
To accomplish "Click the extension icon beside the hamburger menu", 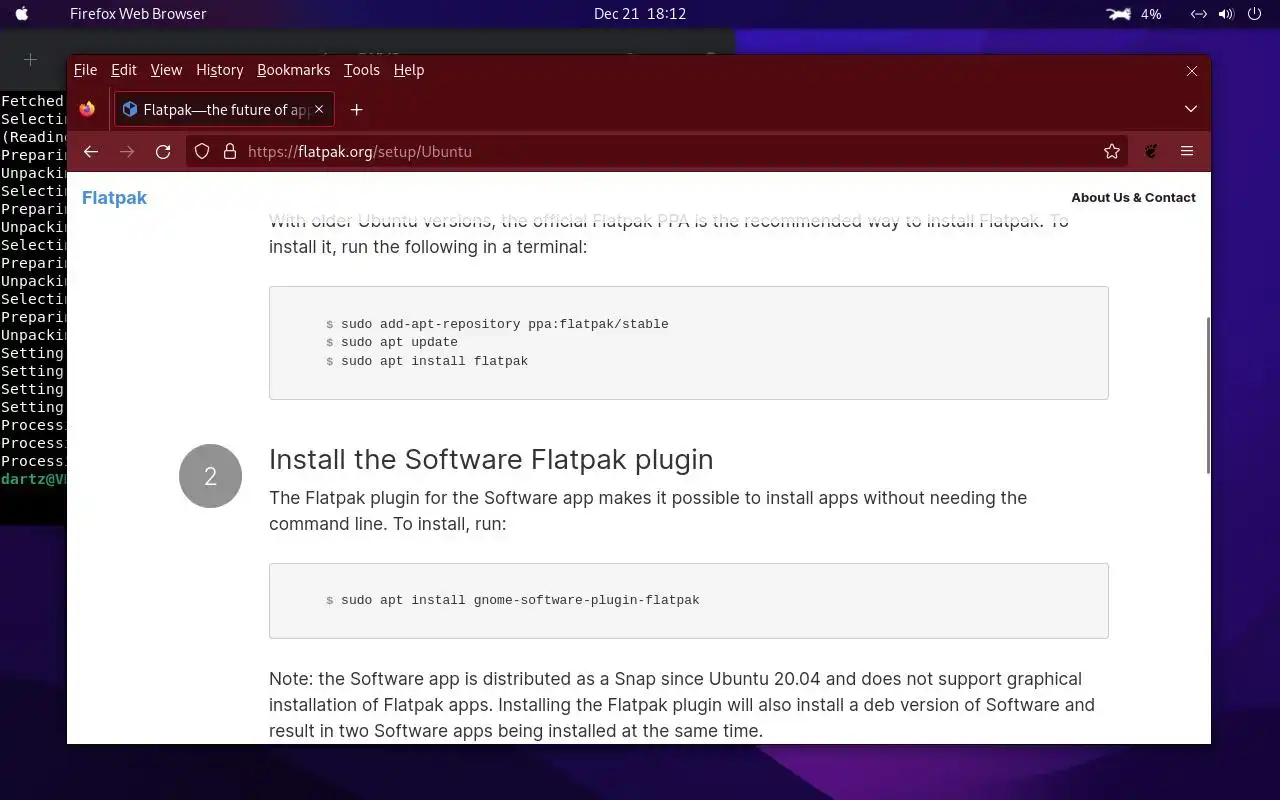I will pyautogui.click(x=1151, y=151).
